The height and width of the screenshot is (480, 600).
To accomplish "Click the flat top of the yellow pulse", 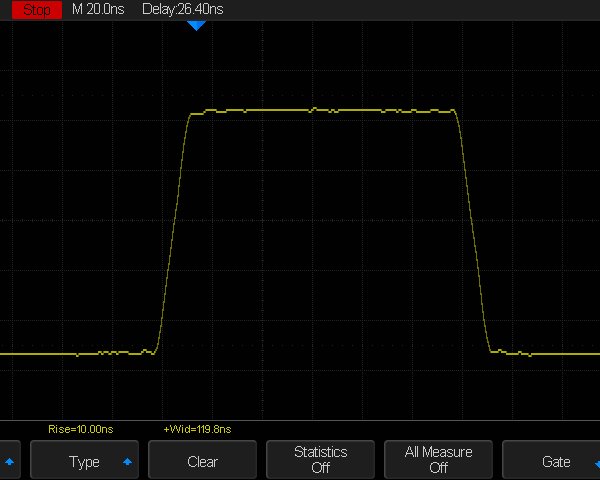I will tap(320, 110).
